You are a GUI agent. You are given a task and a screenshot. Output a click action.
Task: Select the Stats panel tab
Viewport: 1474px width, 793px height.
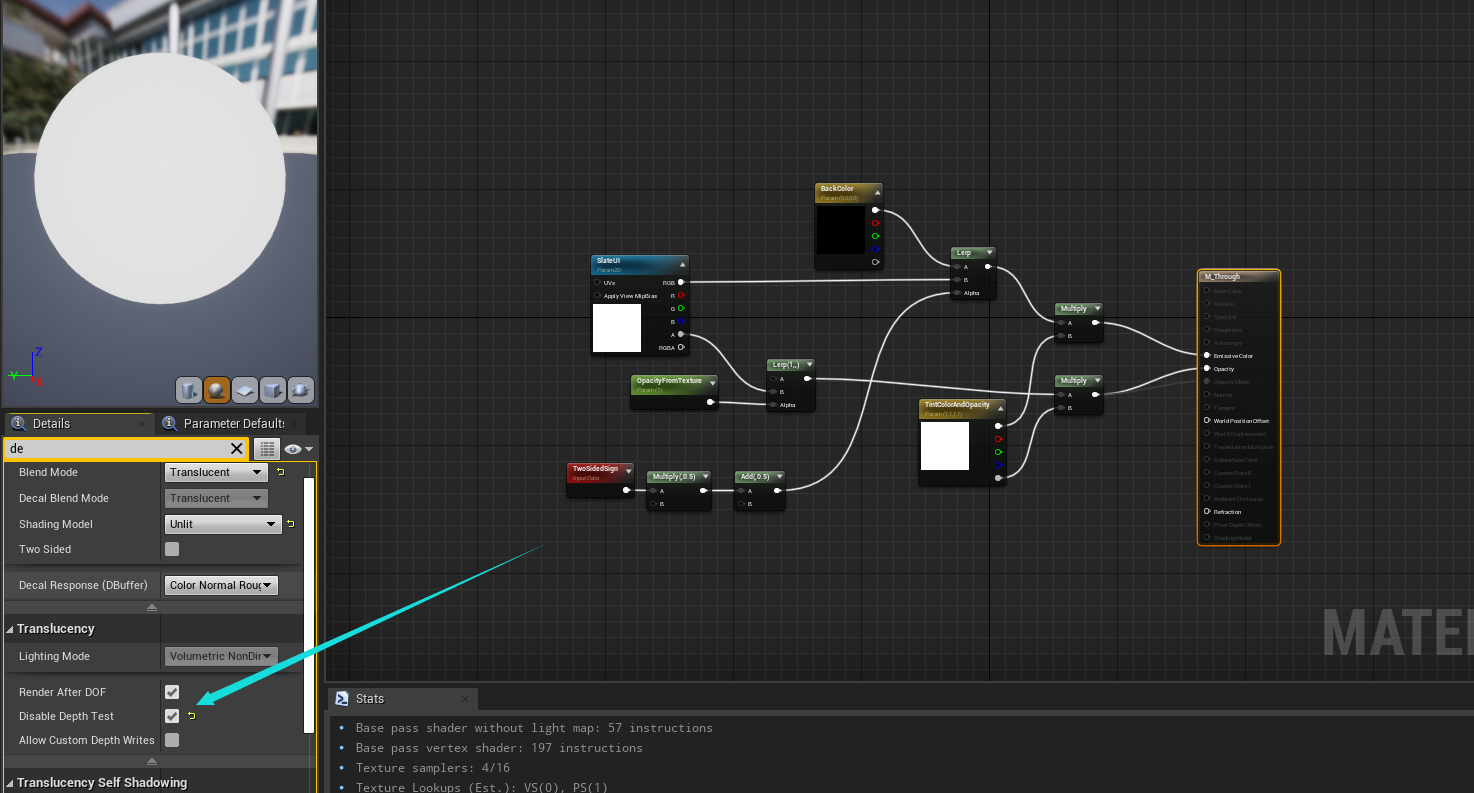pos(369,699)
